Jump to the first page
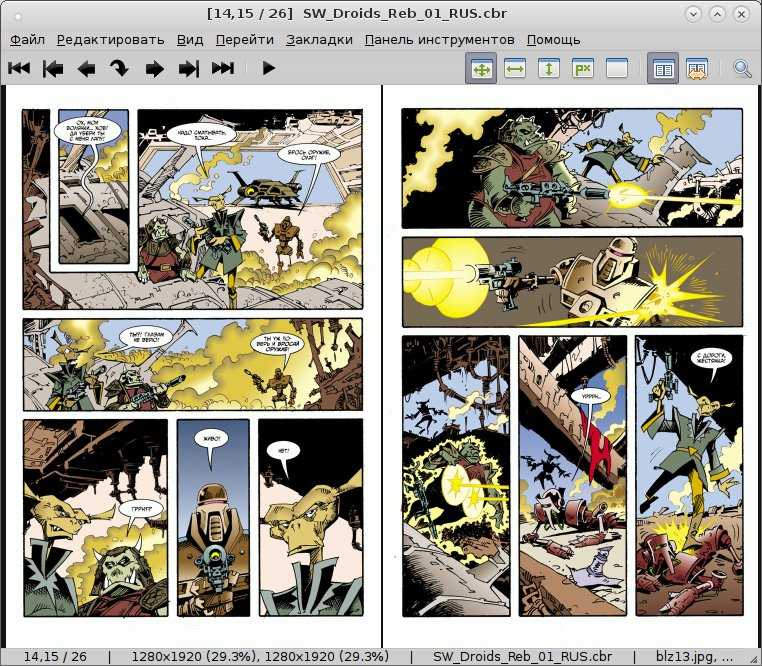The width and height of the screenshot is (762, 666). pyautogui.click(x=19, y=68)
